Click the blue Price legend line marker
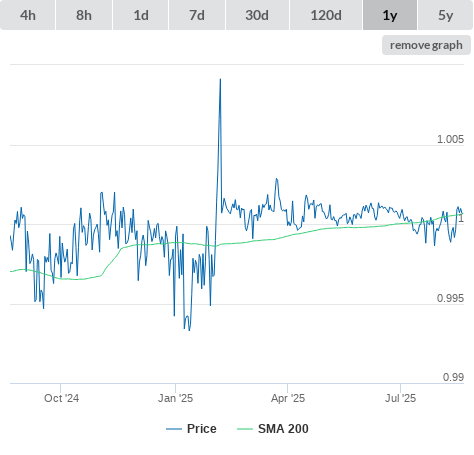Viewport: 474px width, 455px height. click(174, 429)
